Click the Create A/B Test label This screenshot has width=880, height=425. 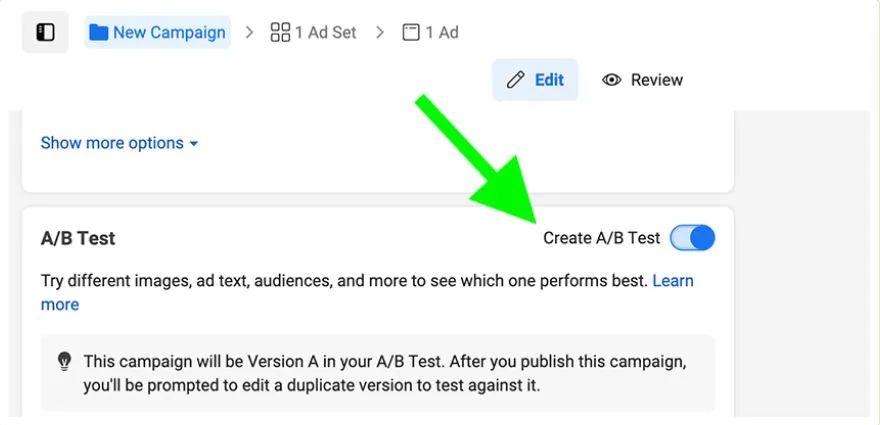(x=601, y=238)
